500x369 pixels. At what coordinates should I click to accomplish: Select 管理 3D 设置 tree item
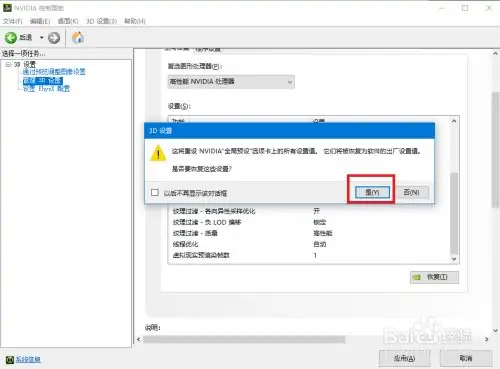(42, 80)
